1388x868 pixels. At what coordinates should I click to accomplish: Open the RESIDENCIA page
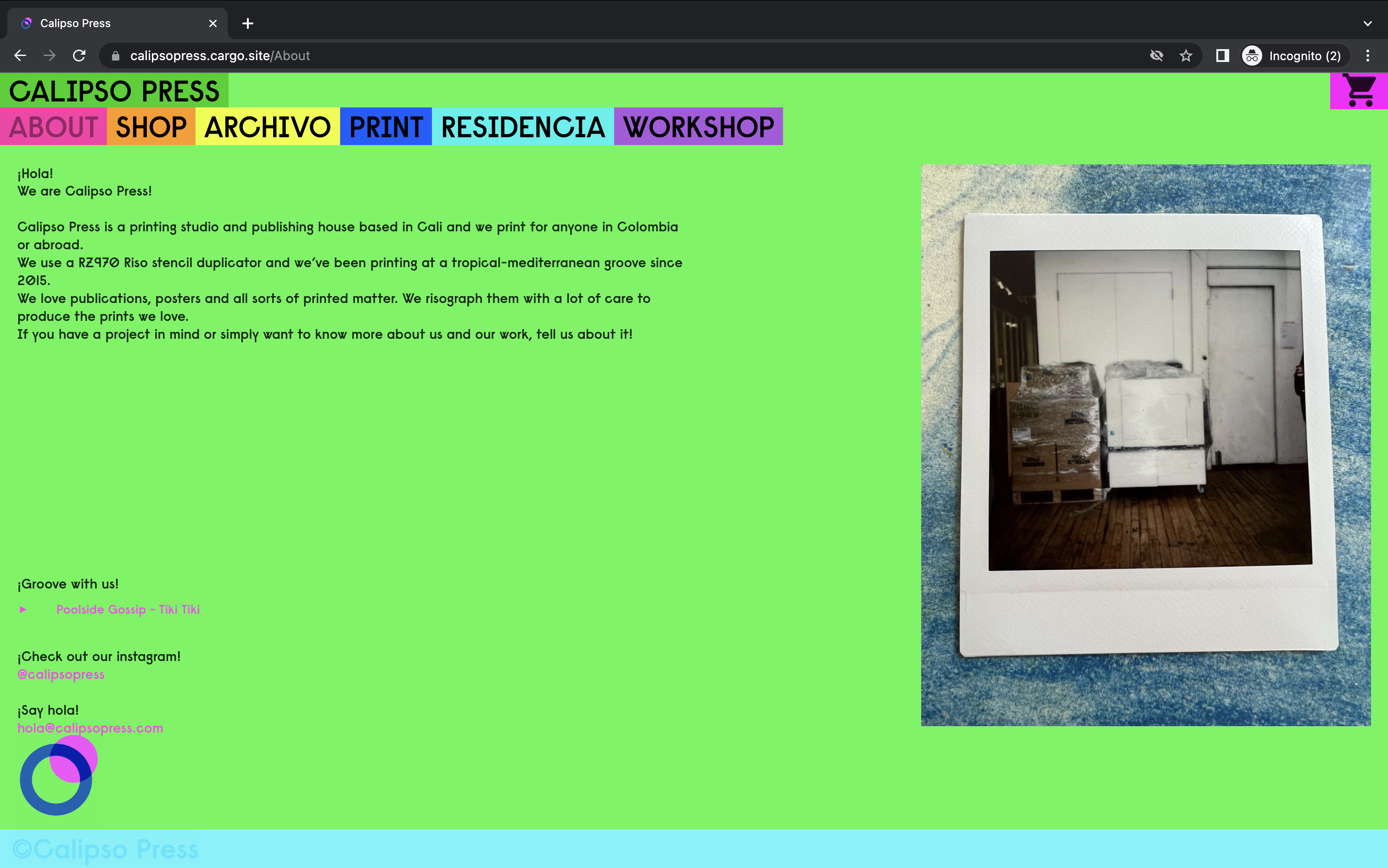(524, 127)
